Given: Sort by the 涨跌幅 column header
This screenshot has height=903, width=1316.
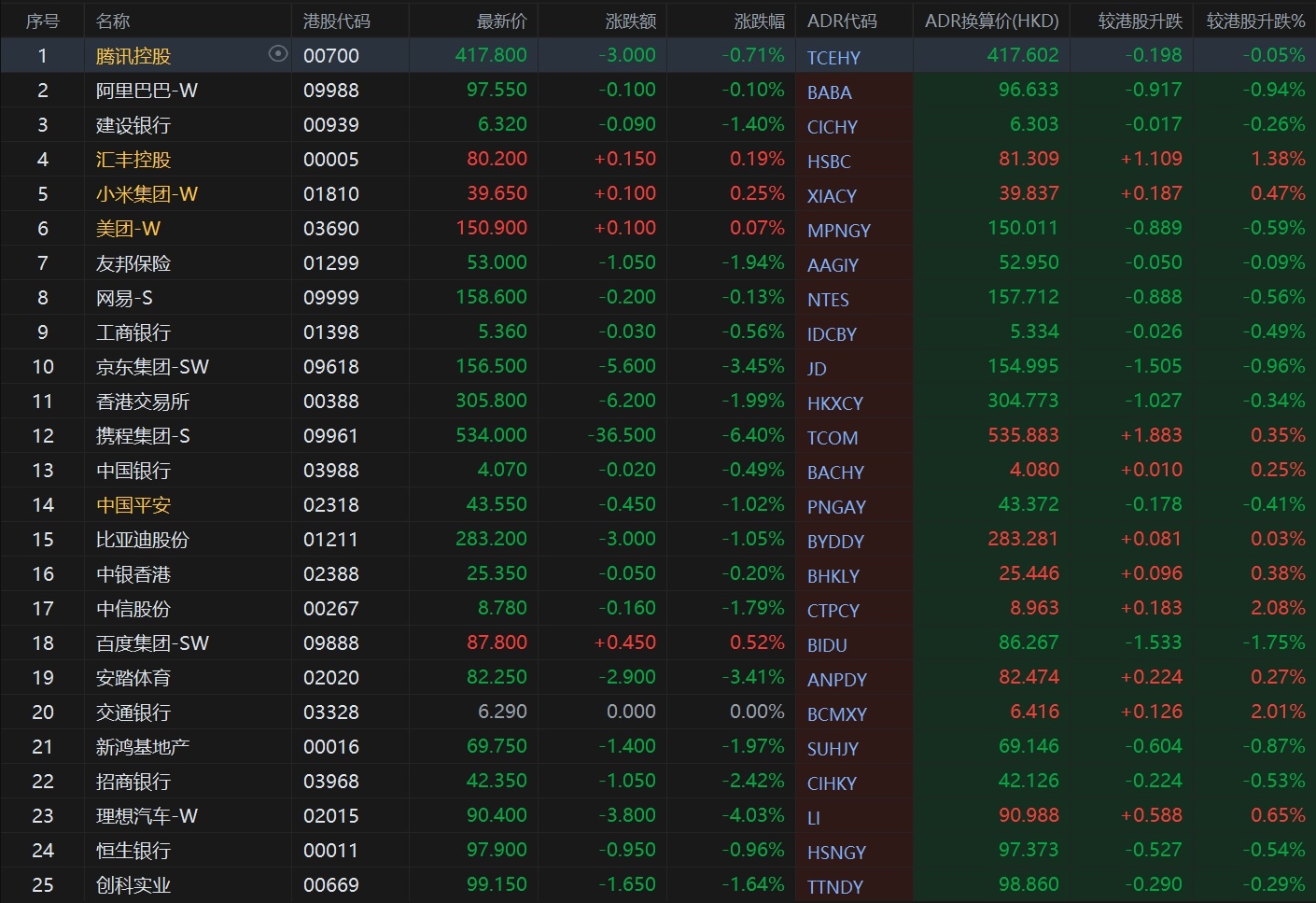Looking at the screenshot, I should point(759,21).
